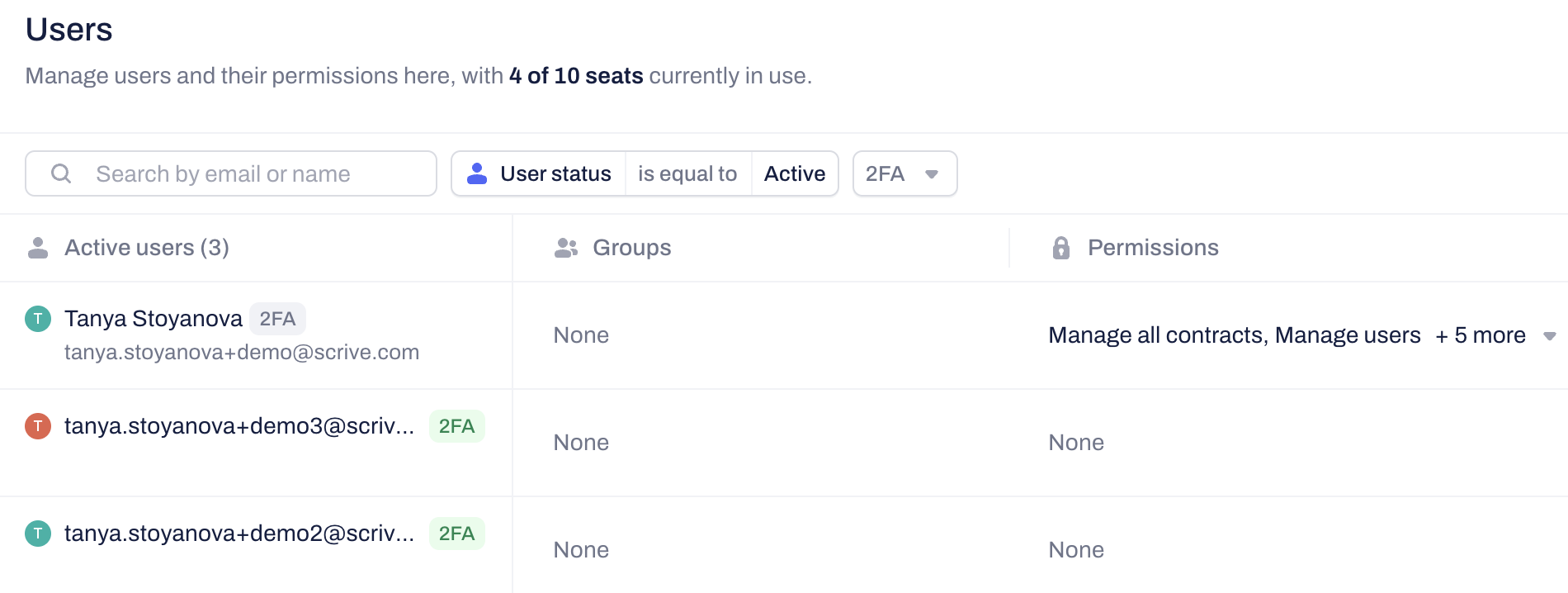Click Tanya Stoyanova's teal avatar icon
The height and width of the screenshot is (593, 1568).
(38, 319)
